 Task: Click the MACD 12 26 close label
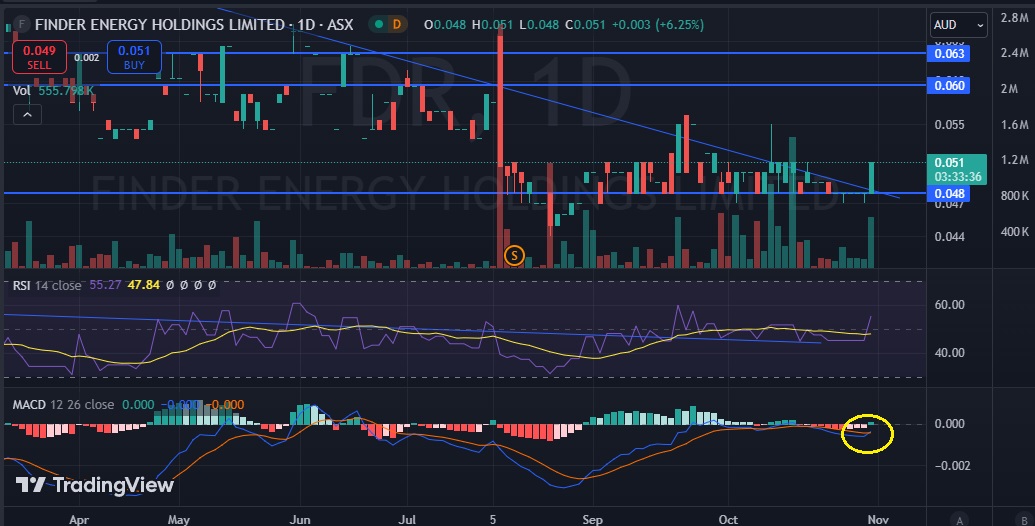[63, 405]
